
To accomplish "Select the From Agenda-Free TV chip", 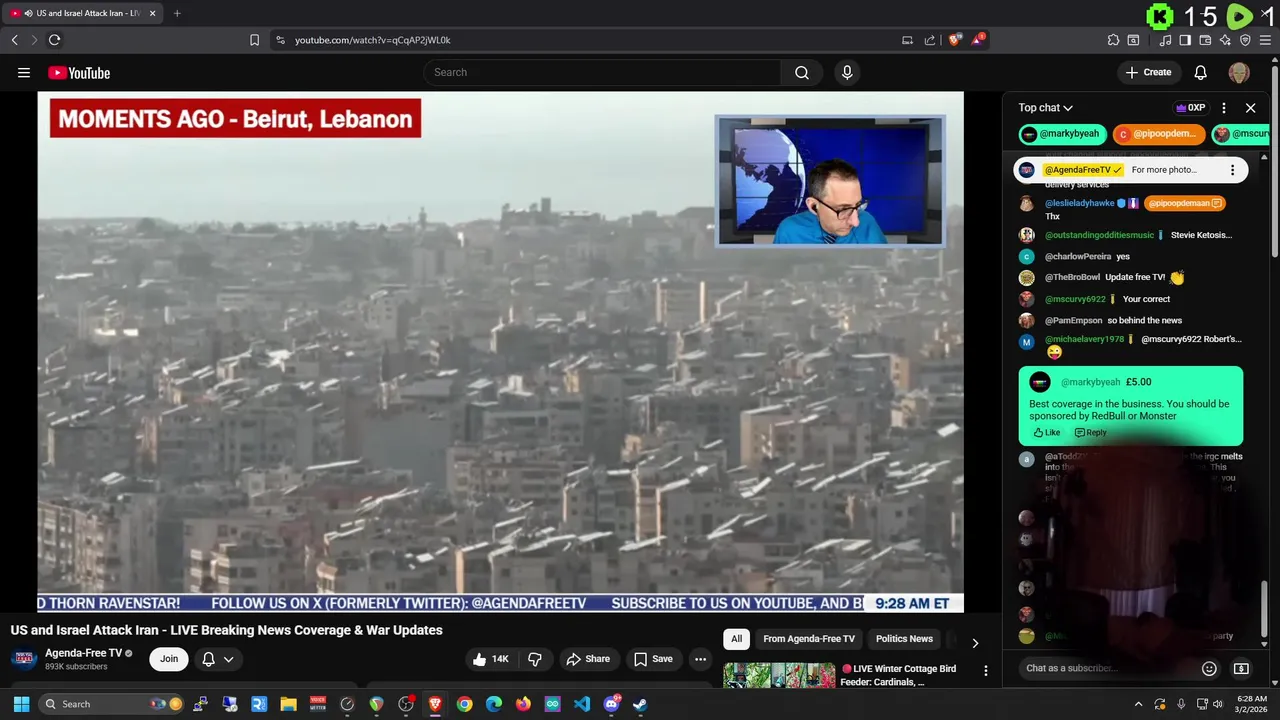I will click(x=809, y=639).
